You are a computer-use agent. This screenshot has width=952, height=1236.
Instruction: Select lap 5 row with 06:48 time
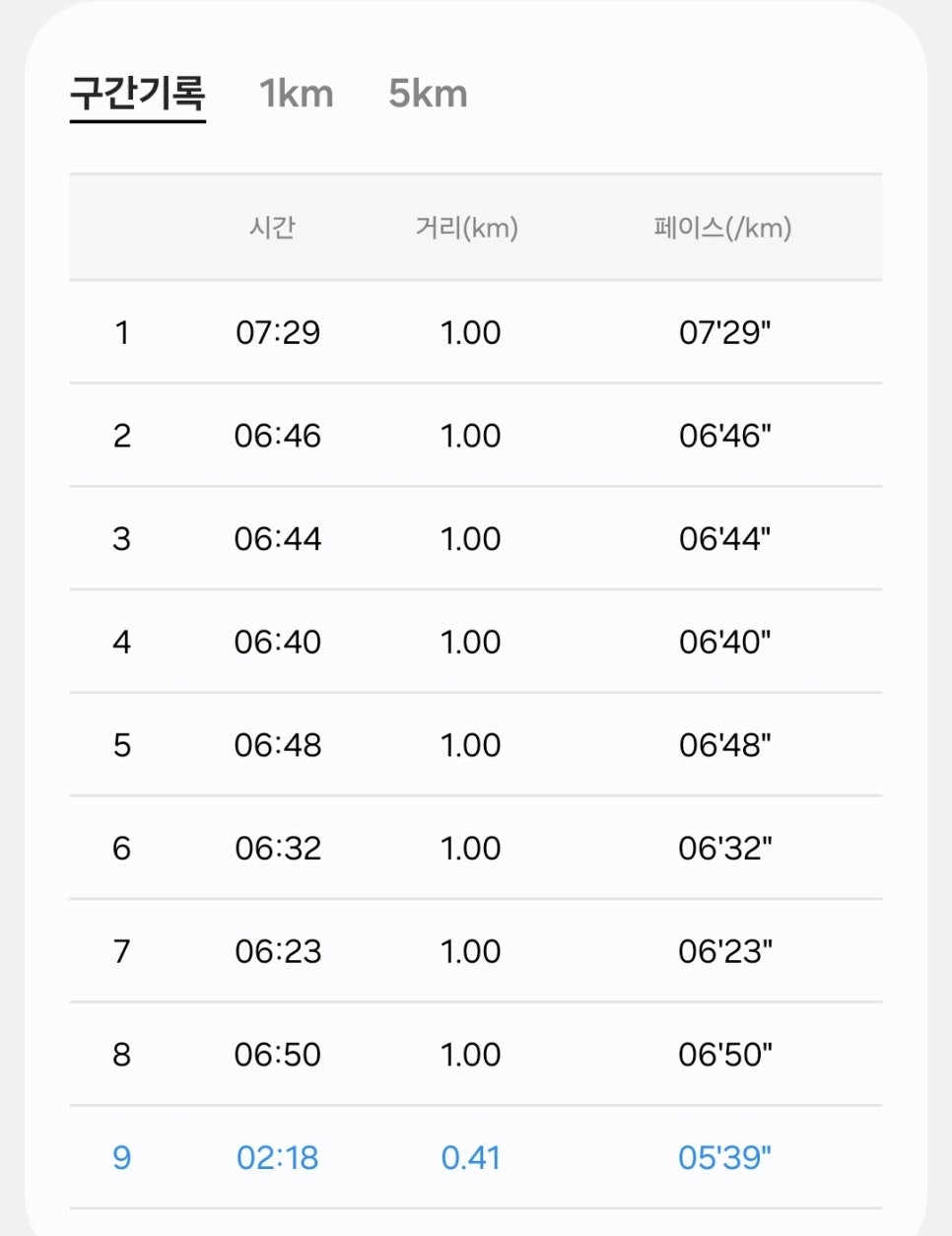[476, 745]
